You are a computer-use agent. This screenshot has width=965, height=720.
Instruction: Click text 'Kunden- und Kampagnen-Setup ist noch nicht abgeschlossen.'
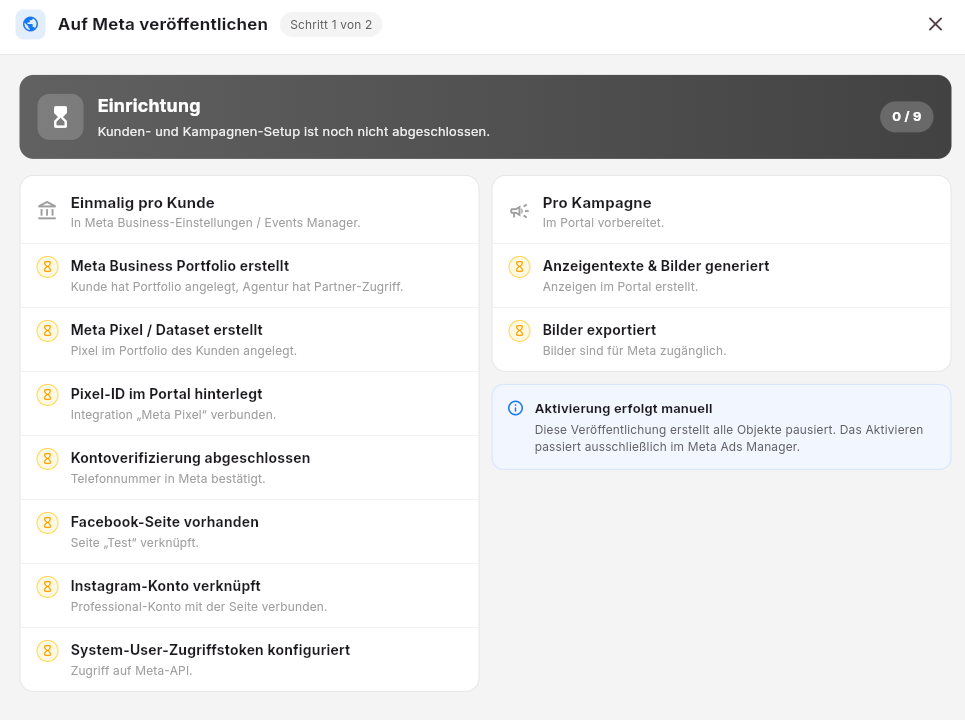(294, 132)
